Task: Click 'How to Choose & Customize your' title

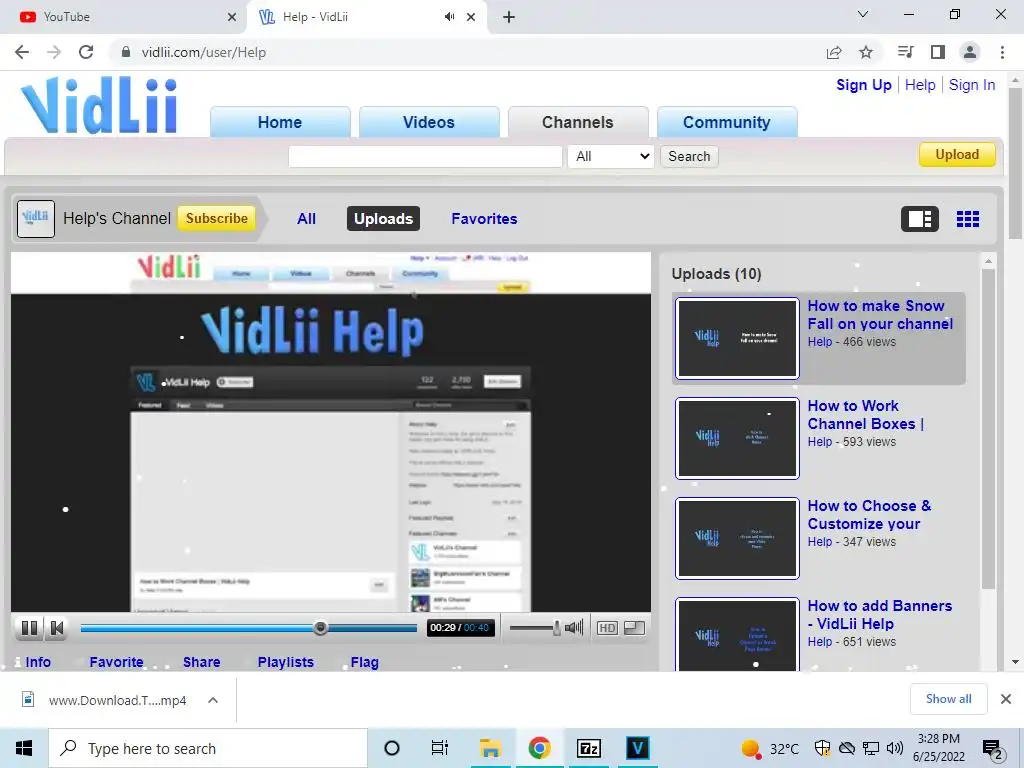Action: (869, 515)
